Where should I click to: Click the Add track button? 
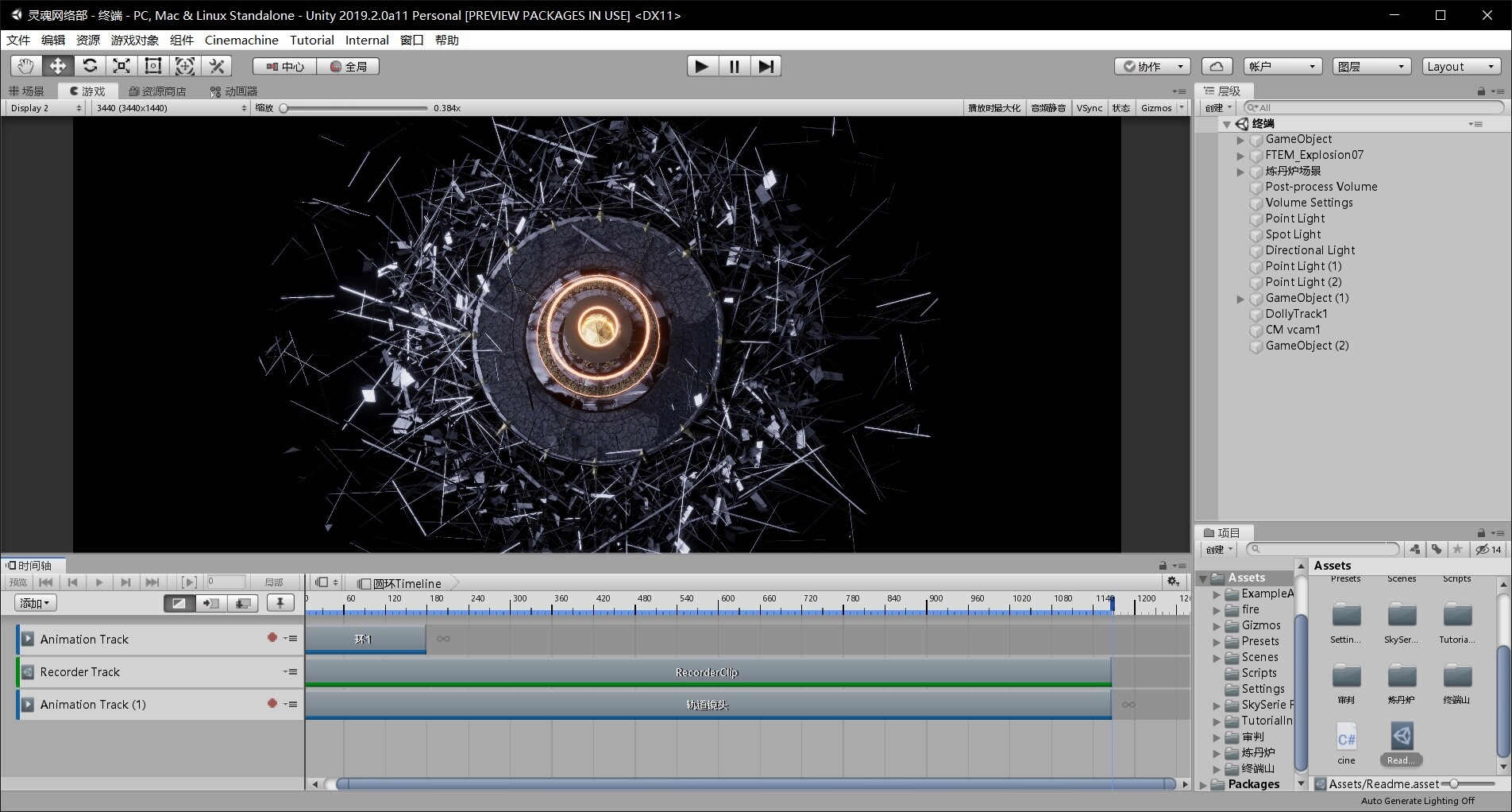pos(35,603)
